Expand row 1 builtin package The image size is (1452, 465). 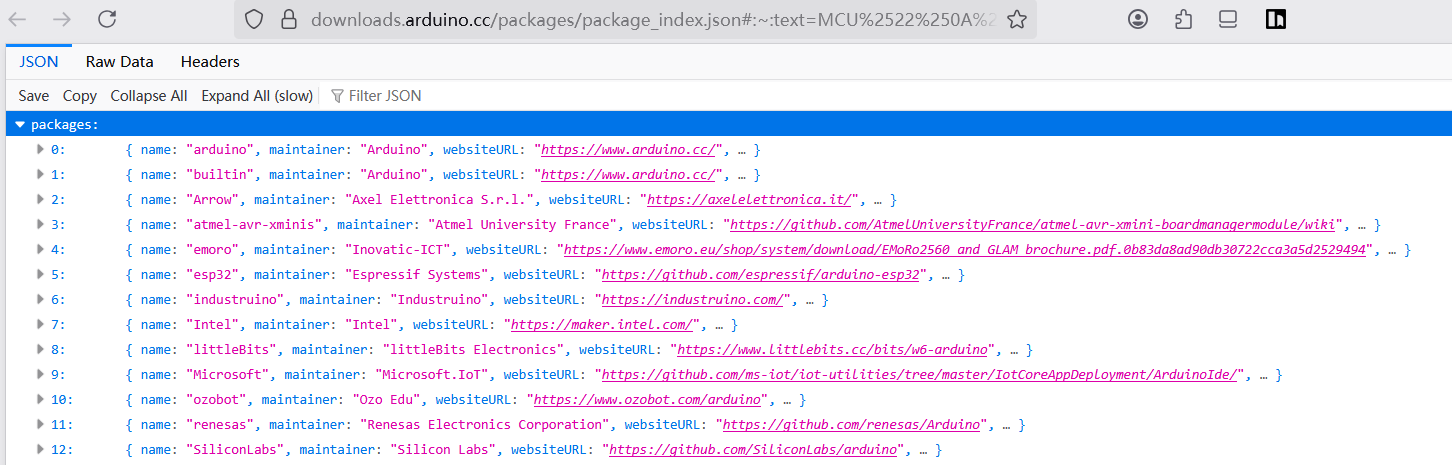41,174
